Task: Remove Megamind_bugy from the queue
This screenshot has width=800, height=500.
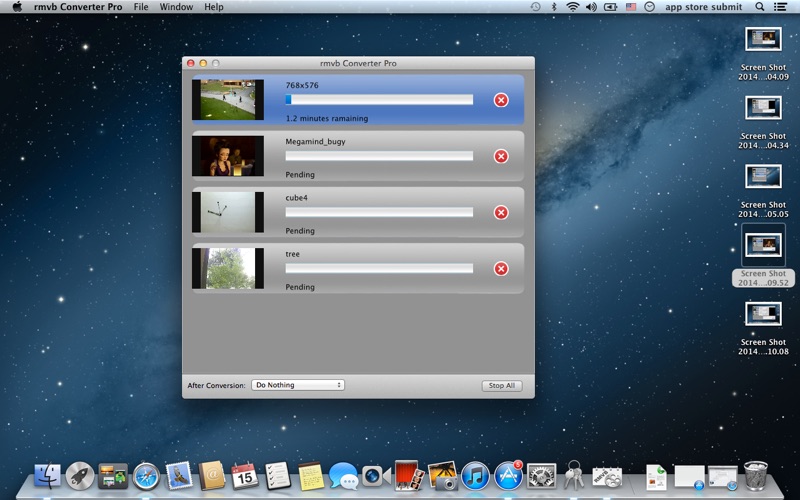Action: pos(501,156)
